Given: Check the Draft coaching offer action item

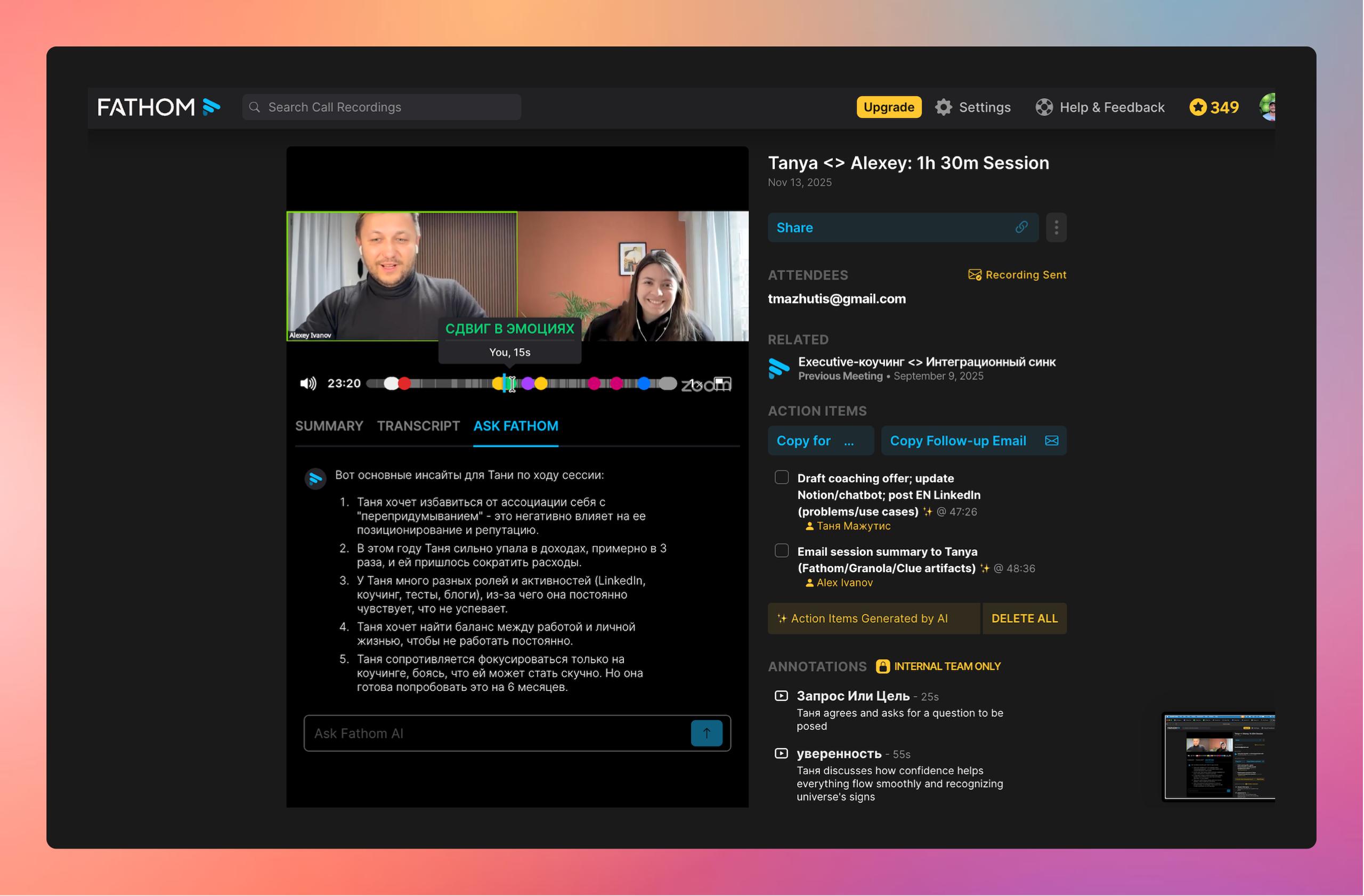Looking at the screenshot, I should (x=781, y=477).
